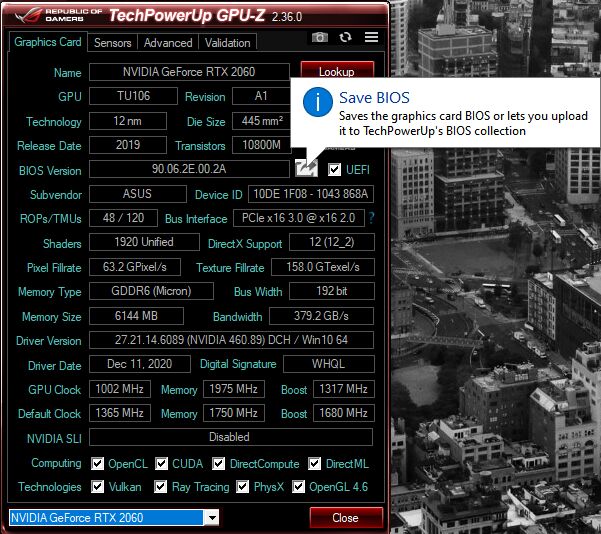Toggle the UEFI checkbox

pos(334,169)
